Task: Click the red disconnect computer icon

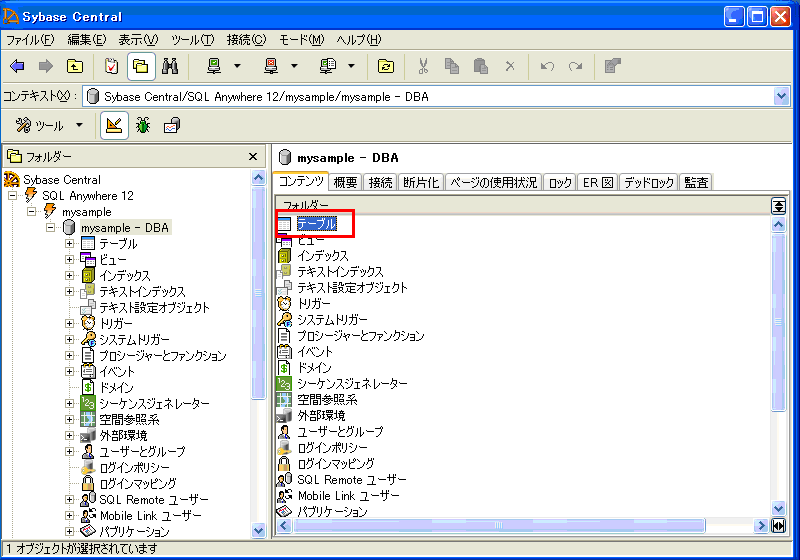Action: coord(271,67)
